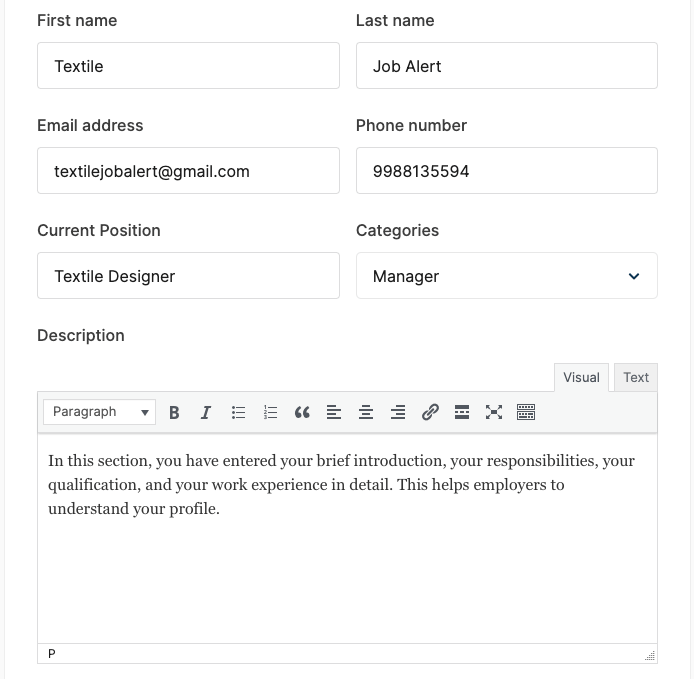Click the editor resize handle
Screen dimensions: 694x679
point(650,656)
